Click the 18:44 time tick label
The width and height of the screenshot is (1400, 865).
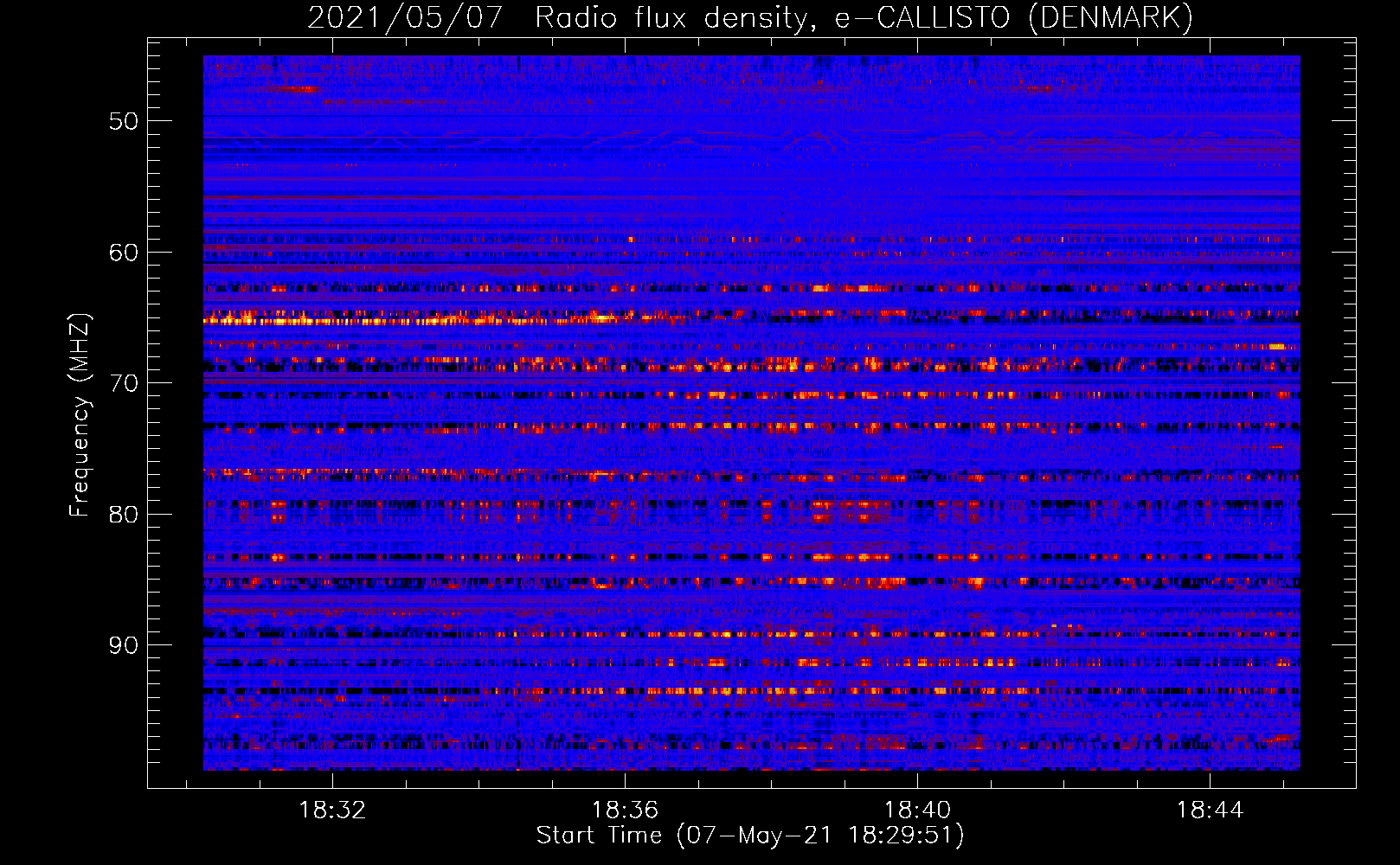[x=1210, y=811]
